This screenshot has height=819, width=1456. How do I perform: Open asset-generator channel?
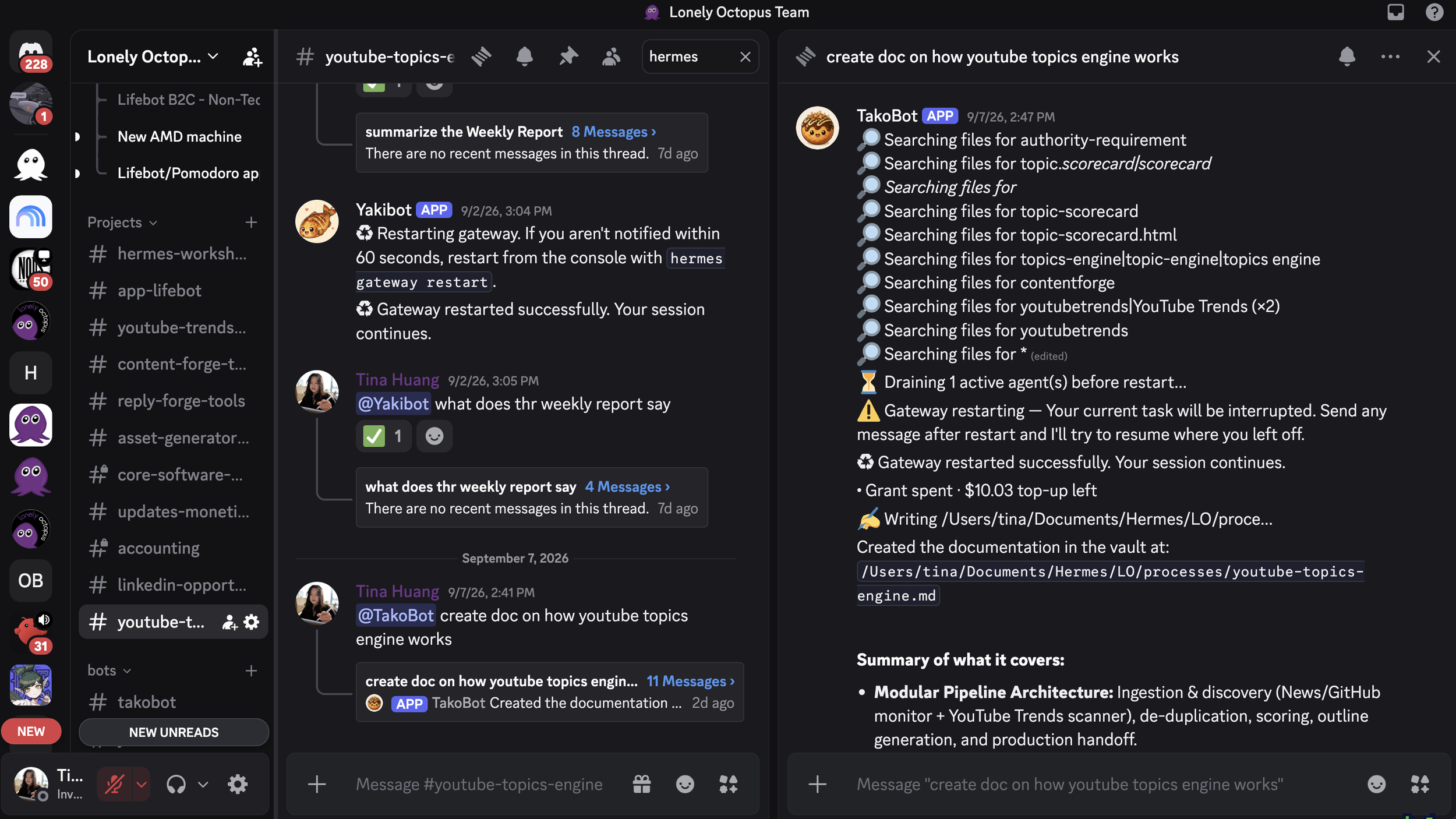click(x=173, y=437)
